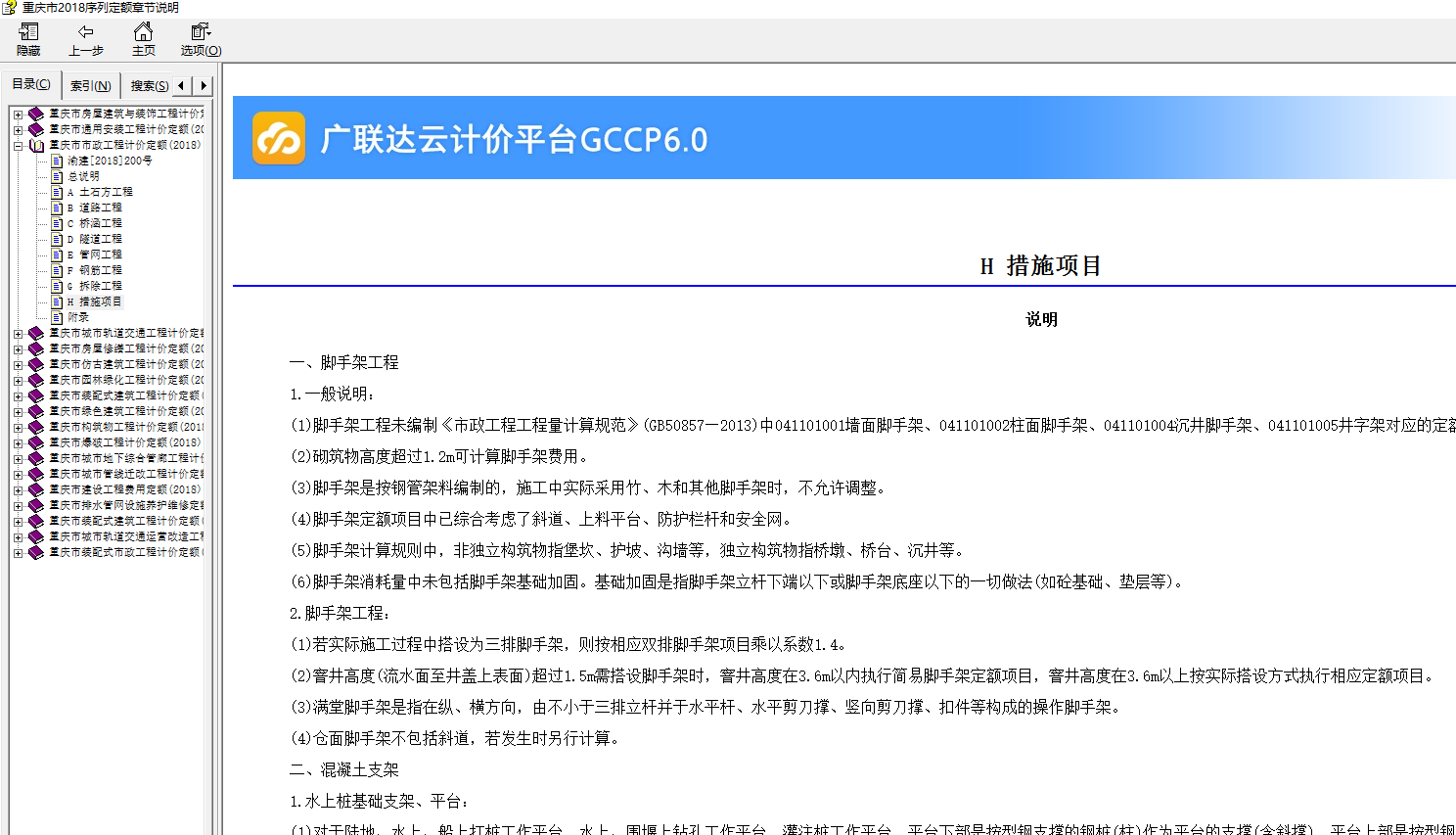This screenshot has width=1456, height=835.
Task: Click the 2.脚手架工程： line
Action: tap(341, 613)
